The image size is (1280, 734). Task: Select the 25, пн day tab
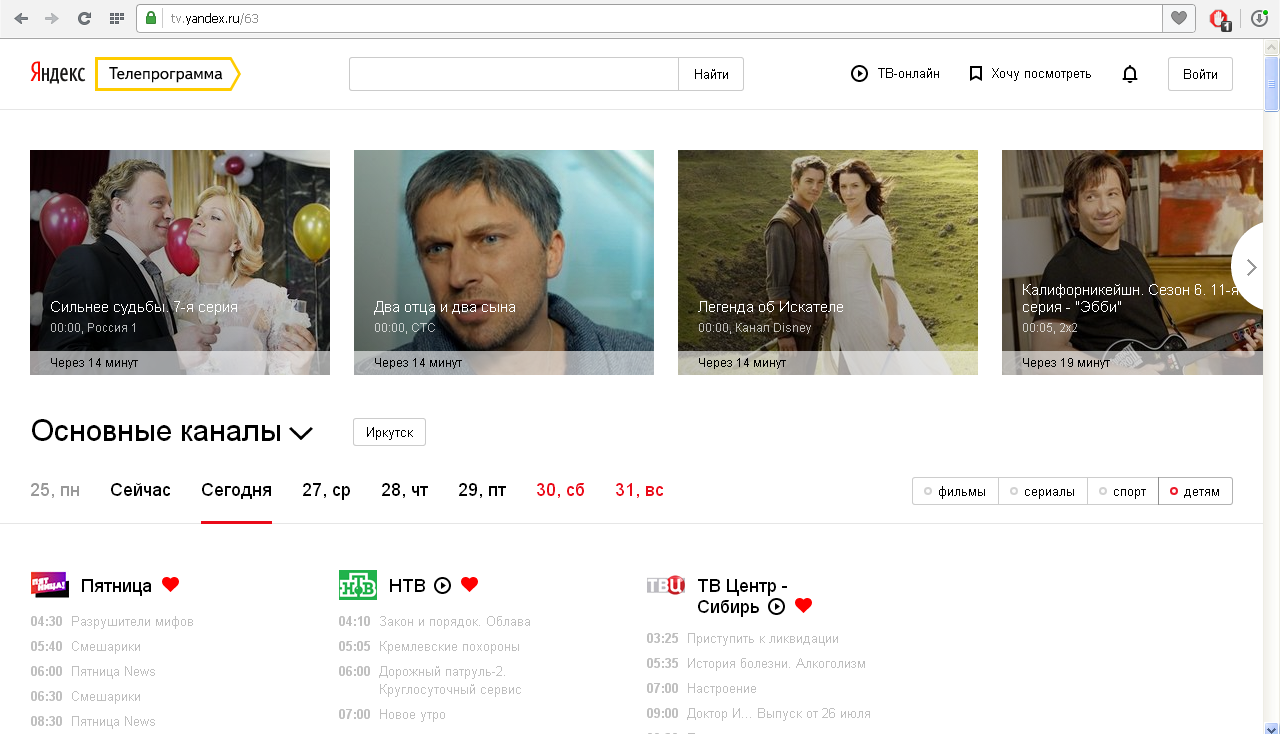[x=55, y=490]
